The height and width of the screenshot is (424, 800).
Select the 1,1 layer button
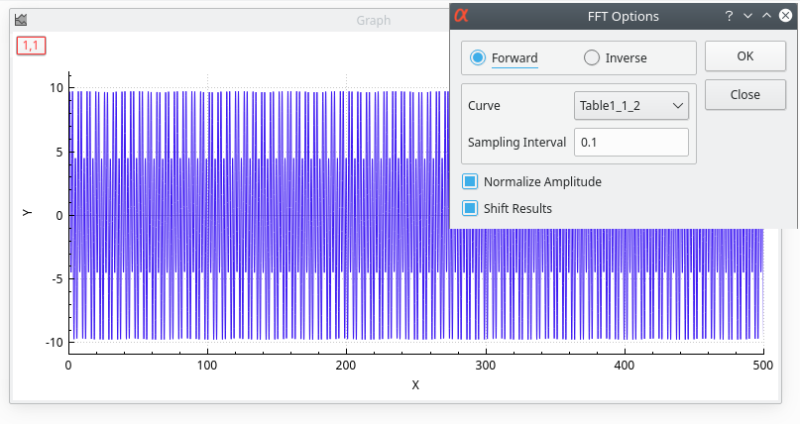click(x=31, y=45)
